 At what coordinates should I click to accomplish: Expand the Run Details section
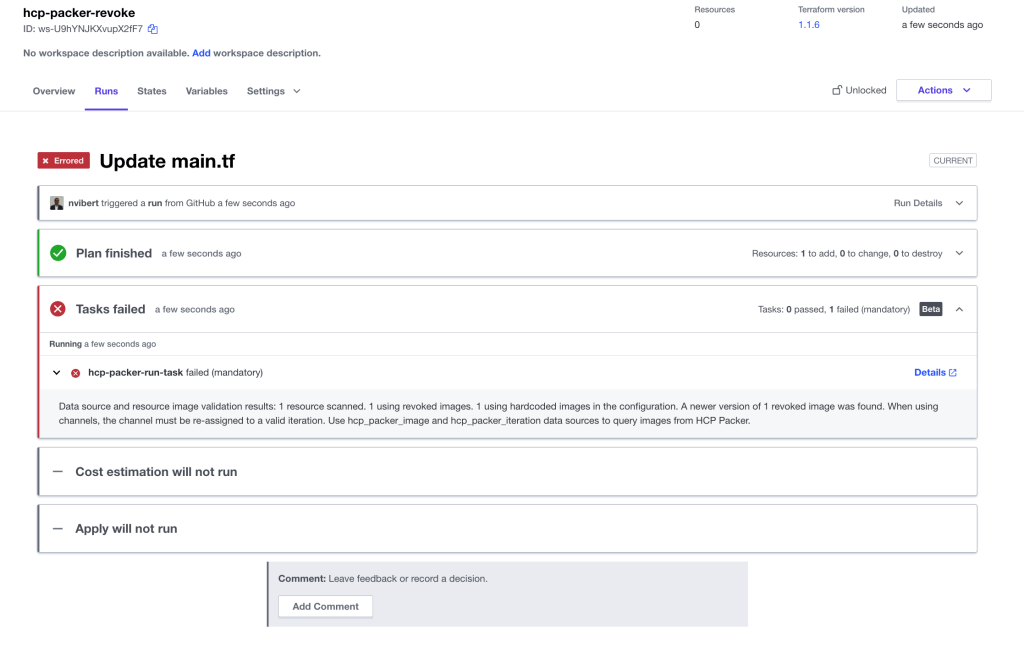(959, 203)
